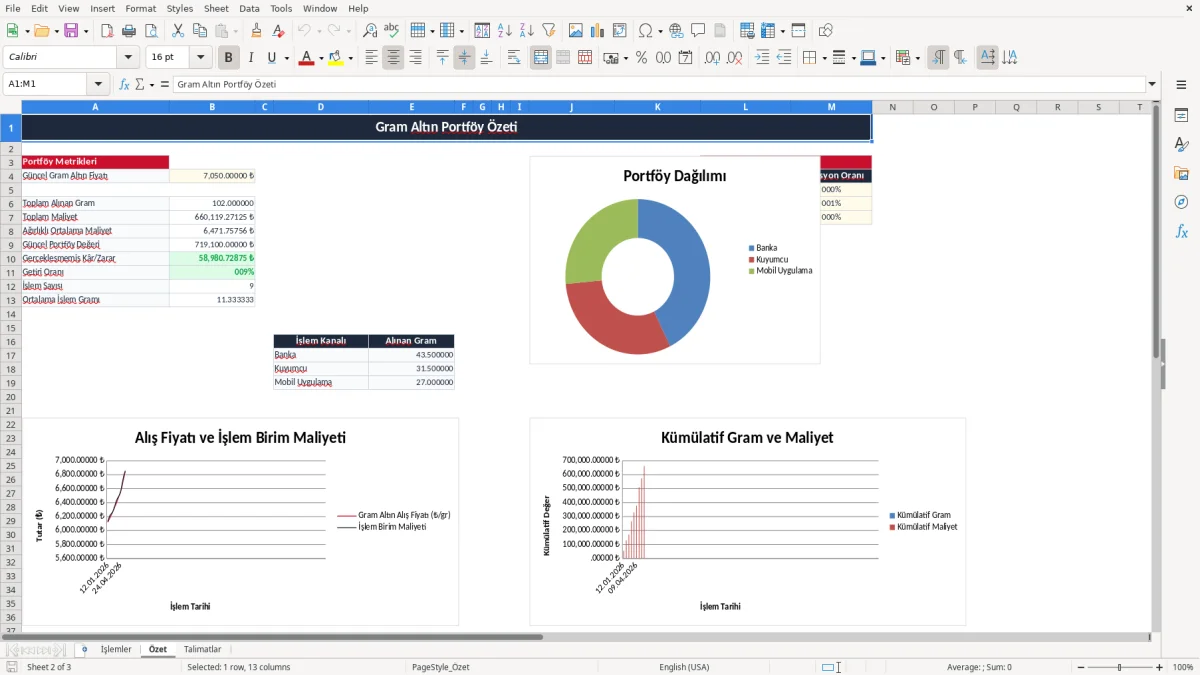Select row header 10
Image resolution: width=1200 pixels, height=675 pixels.
[x=11, y=258]
